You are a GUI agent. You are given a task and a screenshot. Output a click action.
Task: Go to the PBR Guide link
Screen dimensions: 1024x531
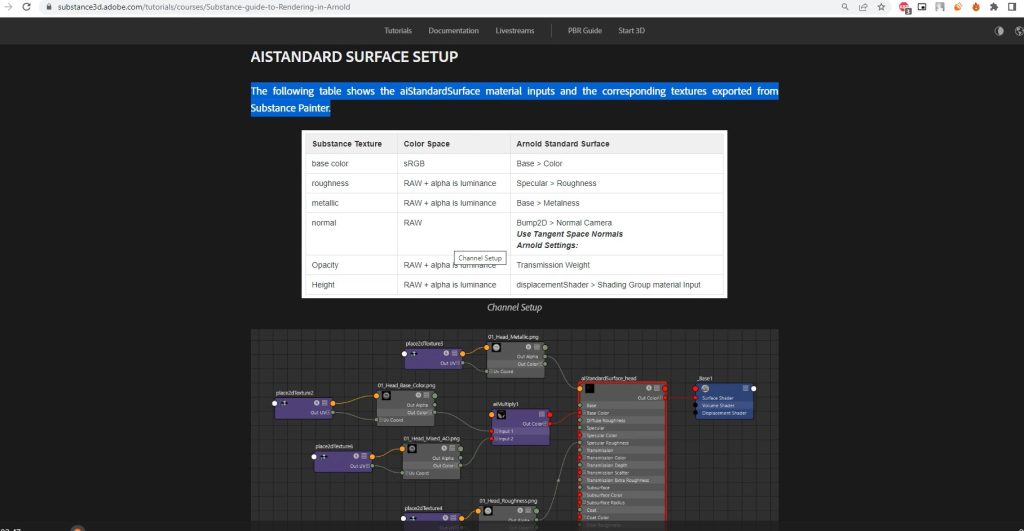584,31
